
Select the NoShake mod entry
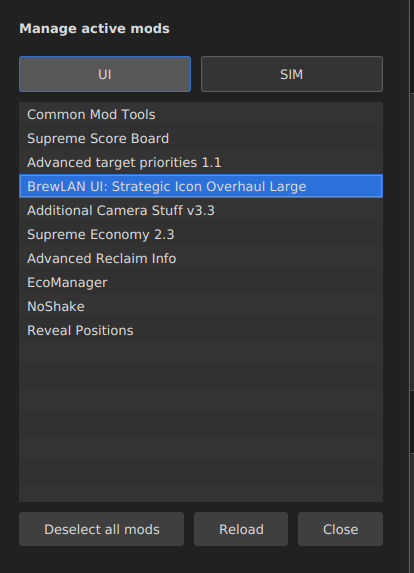pos(201,307)
